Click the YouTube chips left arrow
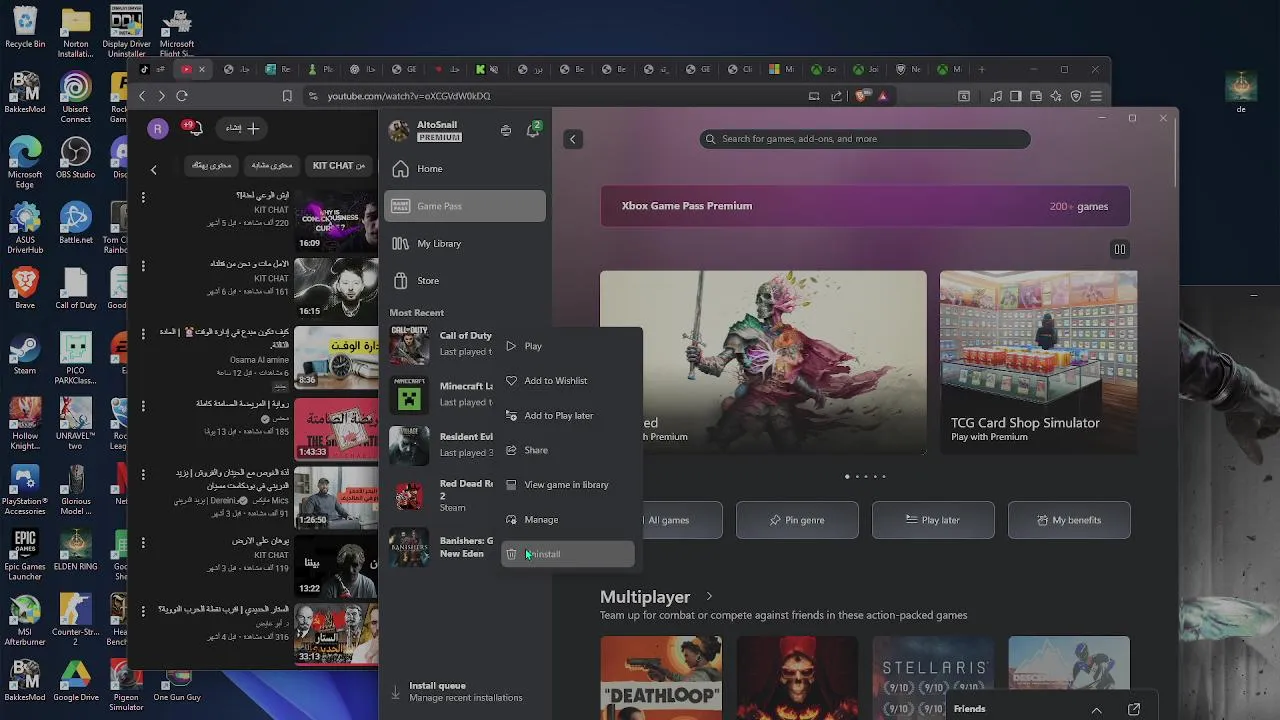1280x720 pixels. pos(153,170)
